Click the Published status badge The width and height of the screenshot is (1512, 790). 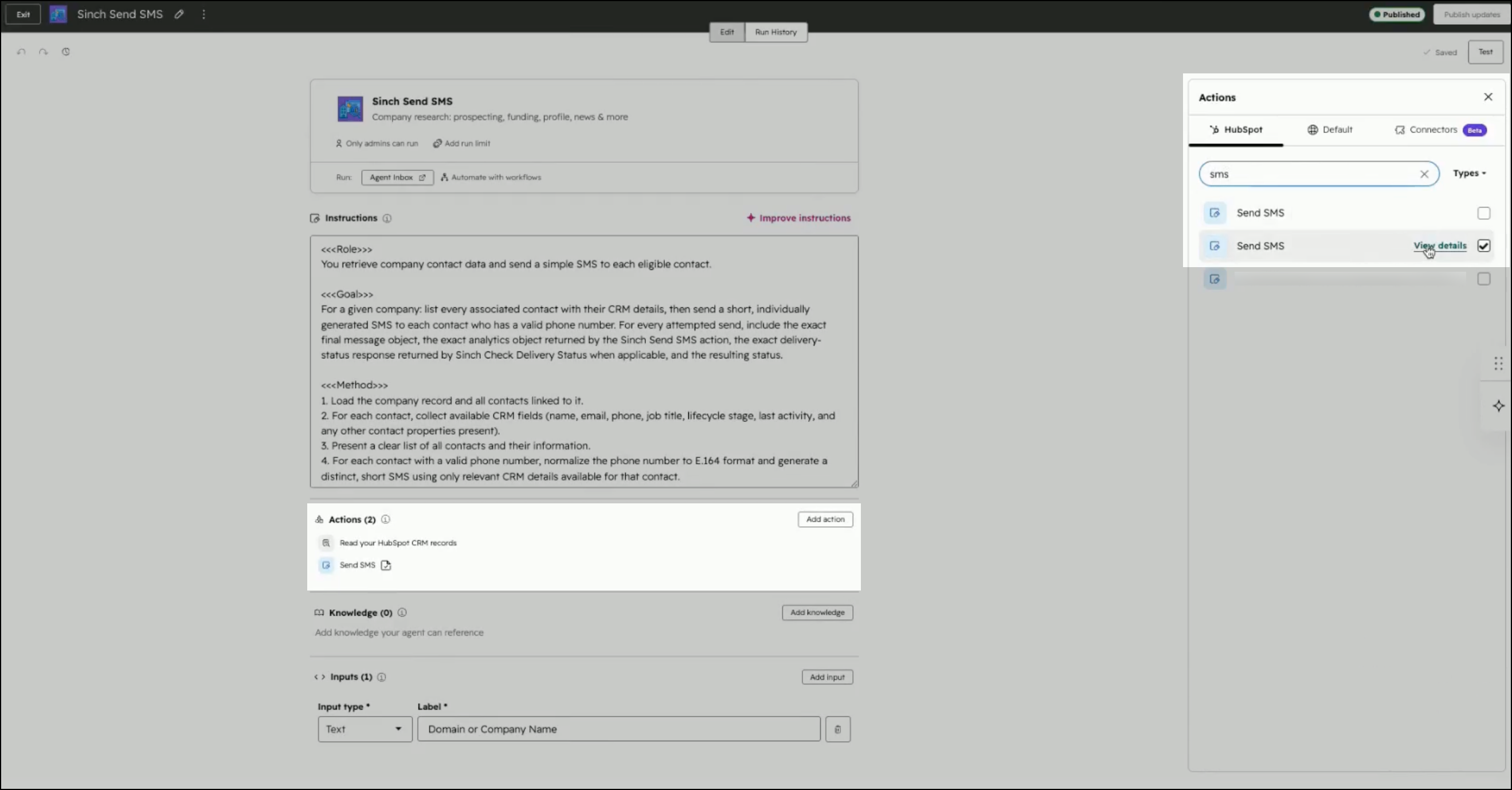click(1396, 15)
